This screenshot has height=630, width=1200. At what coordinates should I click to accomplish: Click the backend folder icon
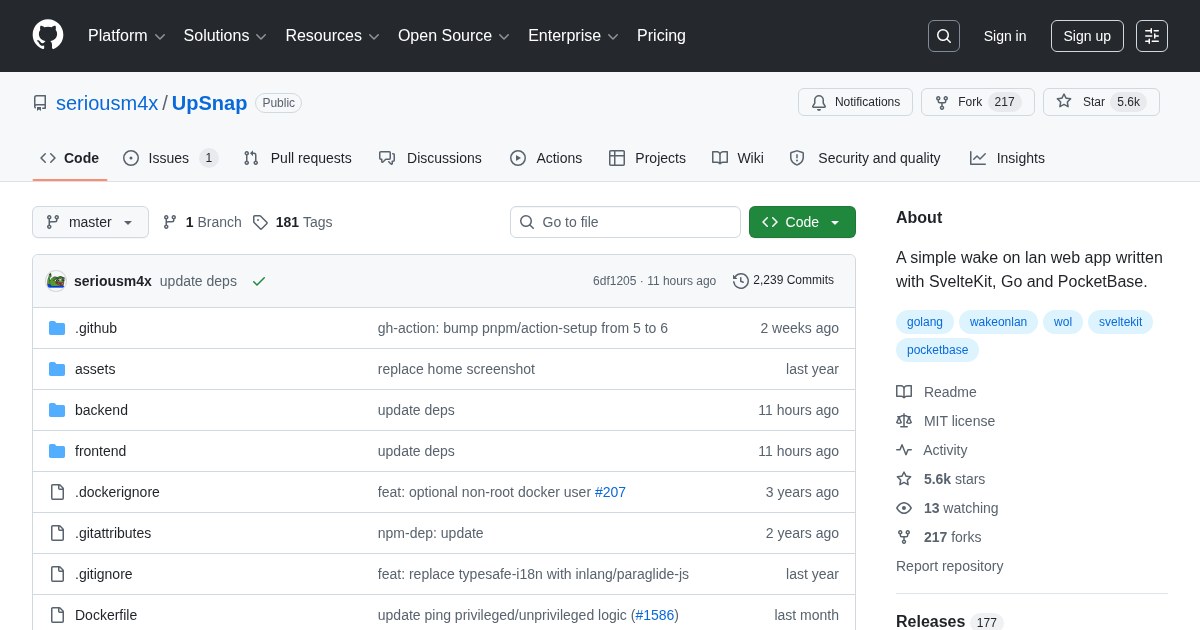point(57,410)
